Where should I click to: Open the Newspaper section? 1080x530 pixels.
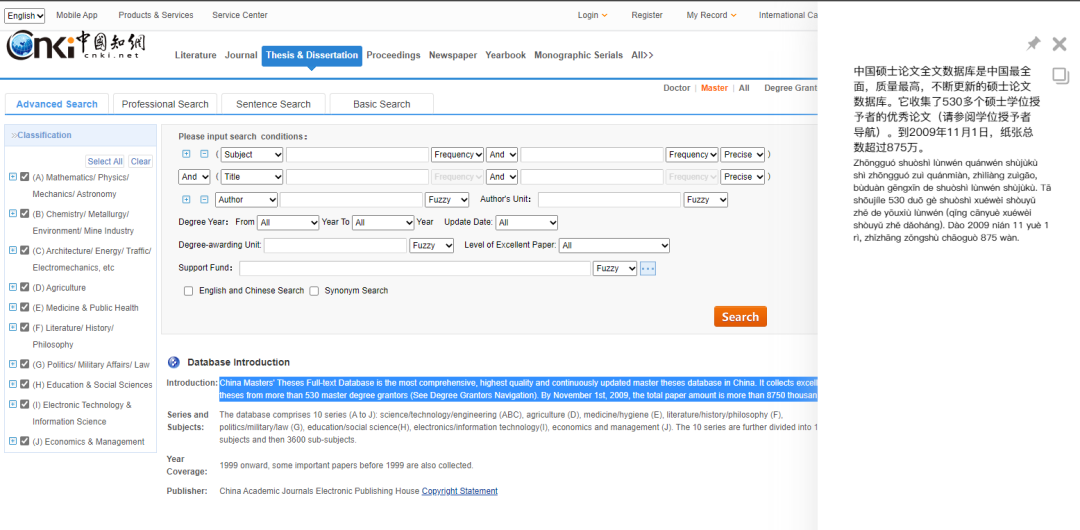point(453,55)
